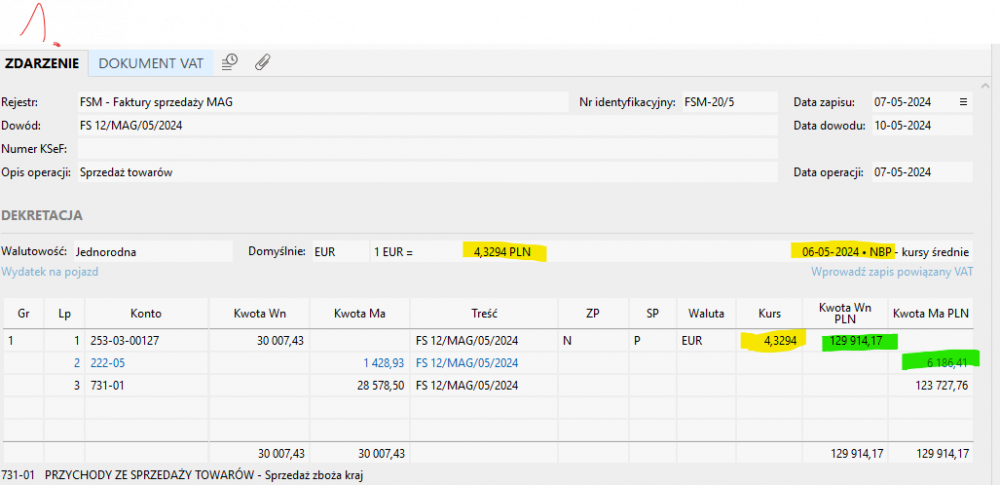Select account 222-05 in row 2
Screen dimensions: 1000x485
coord(110,362)
